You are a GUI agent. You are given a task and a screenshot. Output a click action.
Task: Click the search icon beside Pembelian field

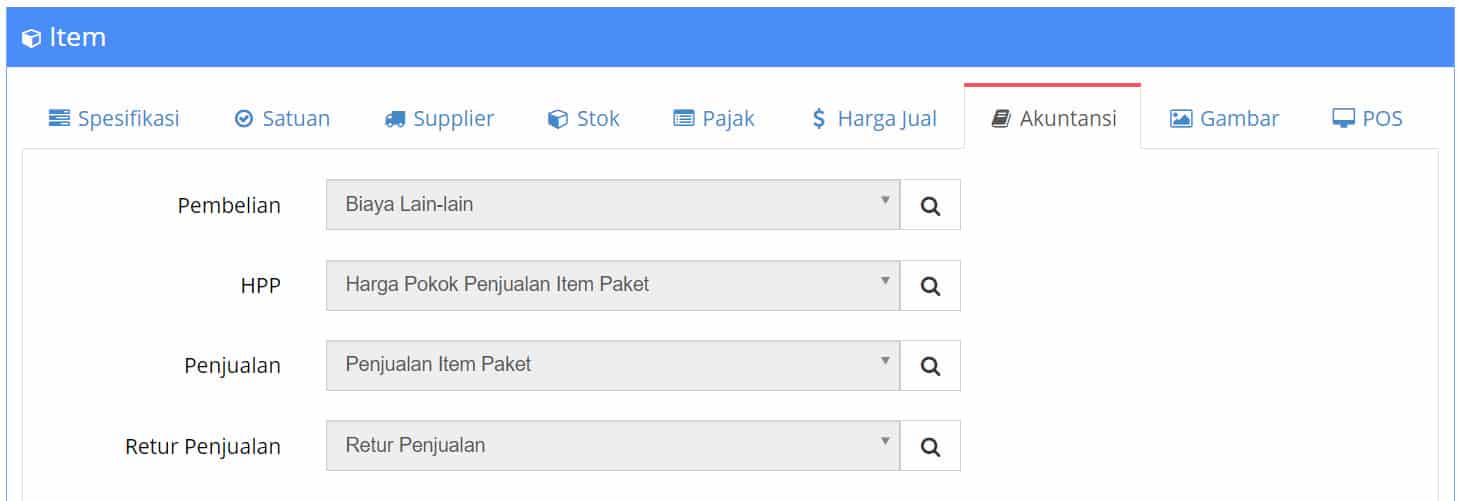930,205
